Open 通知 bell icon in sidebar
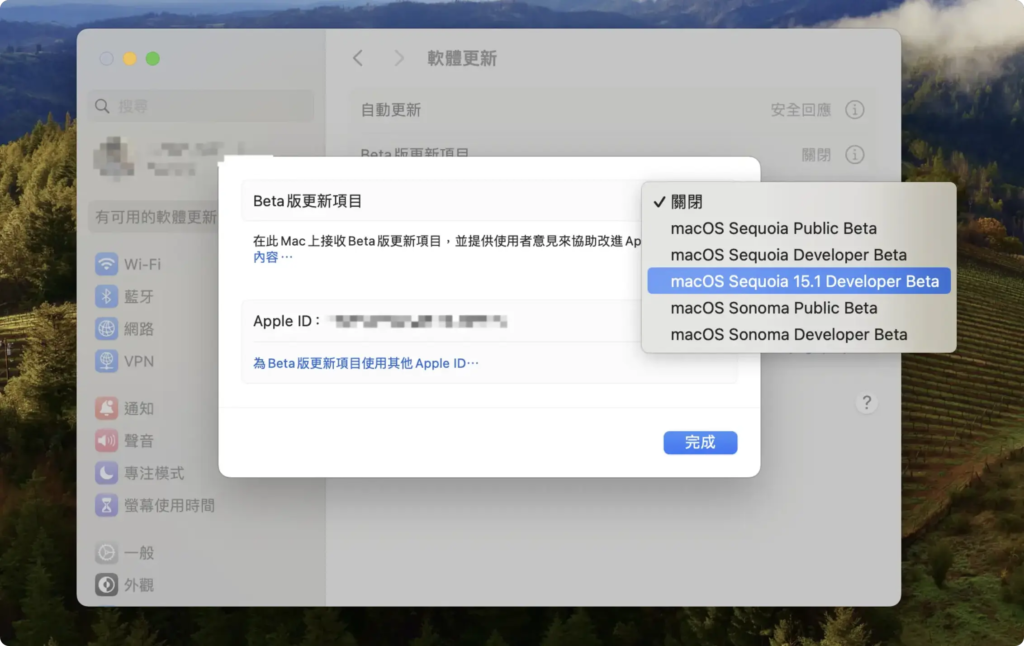1024x646 pixels. 106,408
